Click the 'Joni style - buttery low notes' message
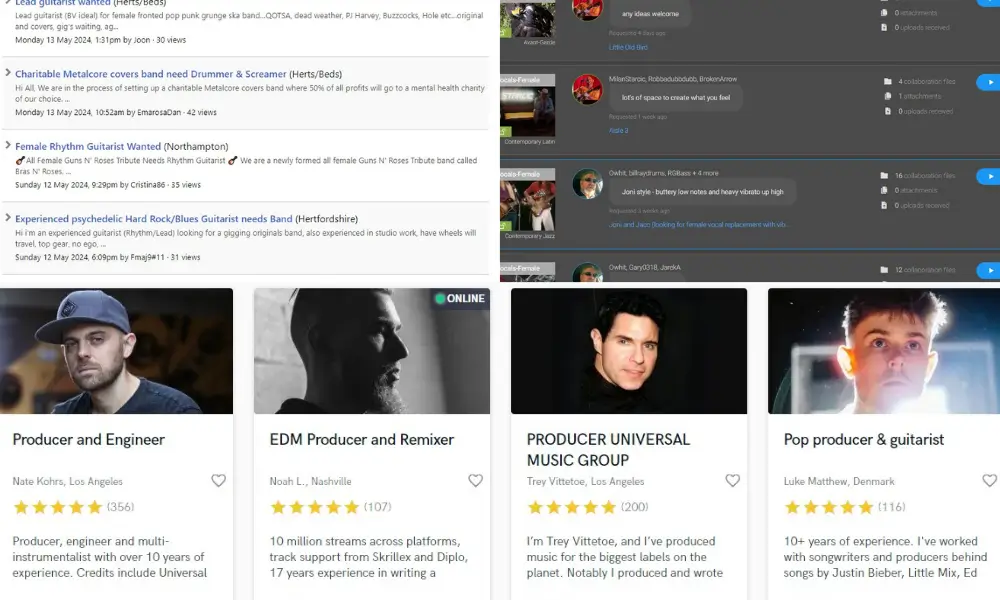This screenshot has height=600, width=1000. click(703, 192)
